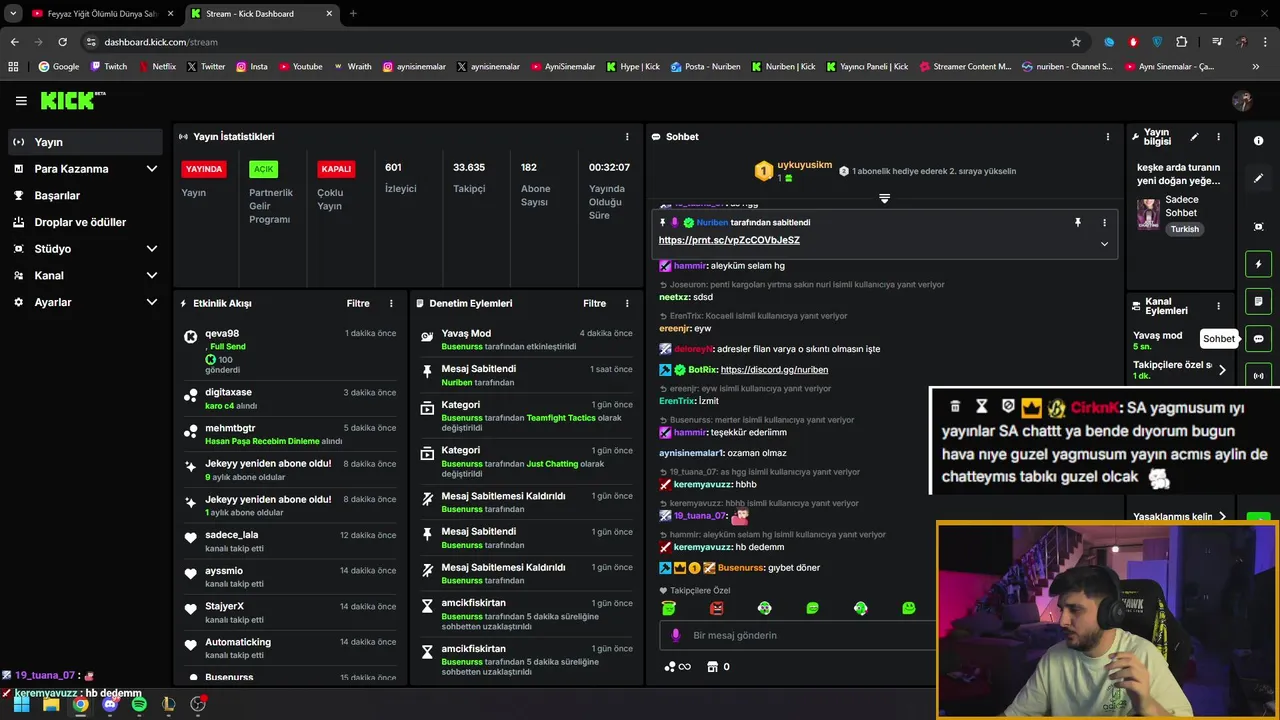Click the KICK logo
The height and width of the screenshot is (720, 1280).
tap(72, 100)
